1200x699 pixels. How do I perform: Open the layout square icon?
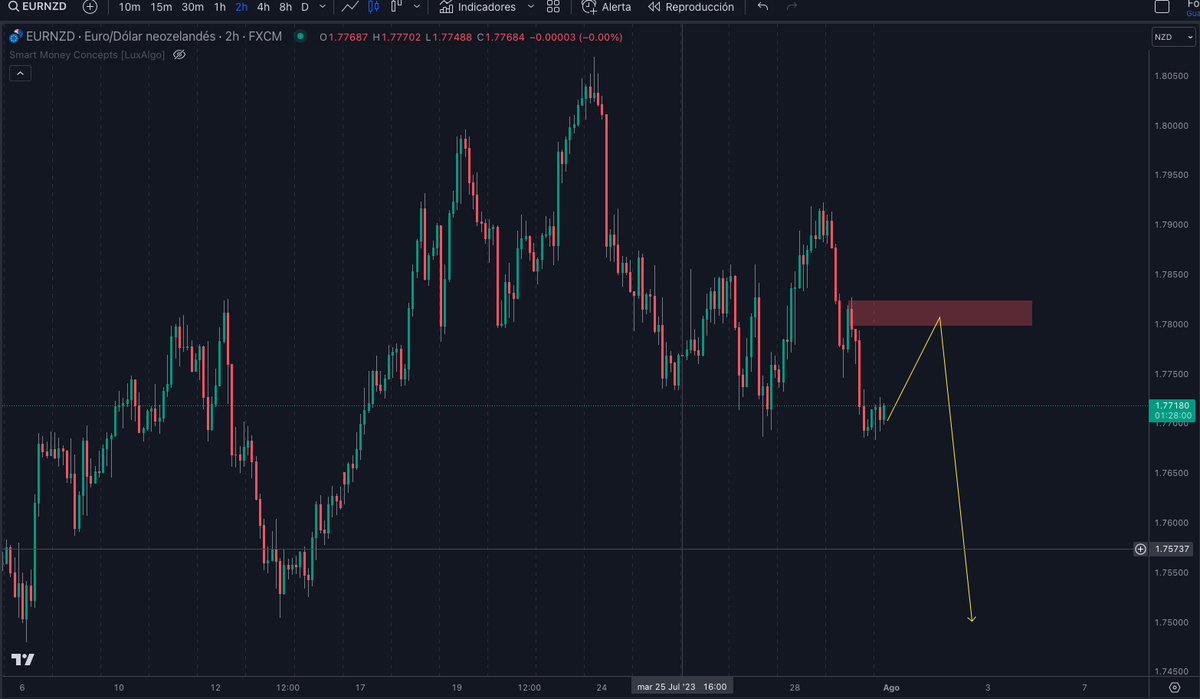coord(1162,7)
